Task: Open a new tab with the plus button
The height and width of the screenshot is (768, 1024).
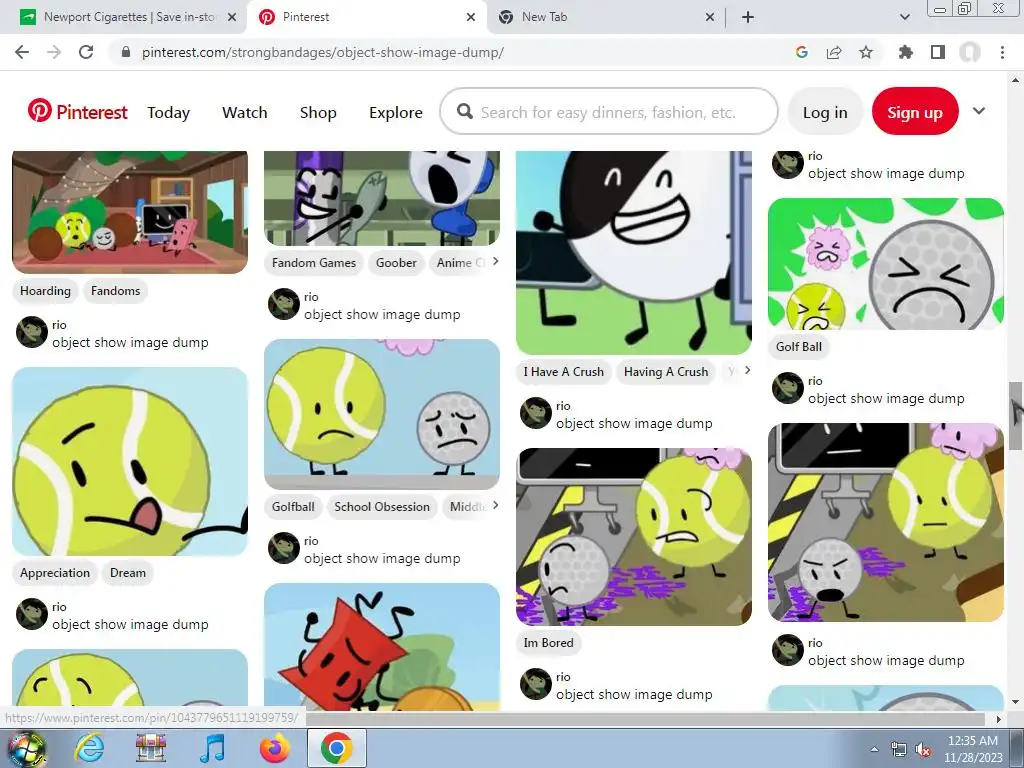Action: (748, 18)
